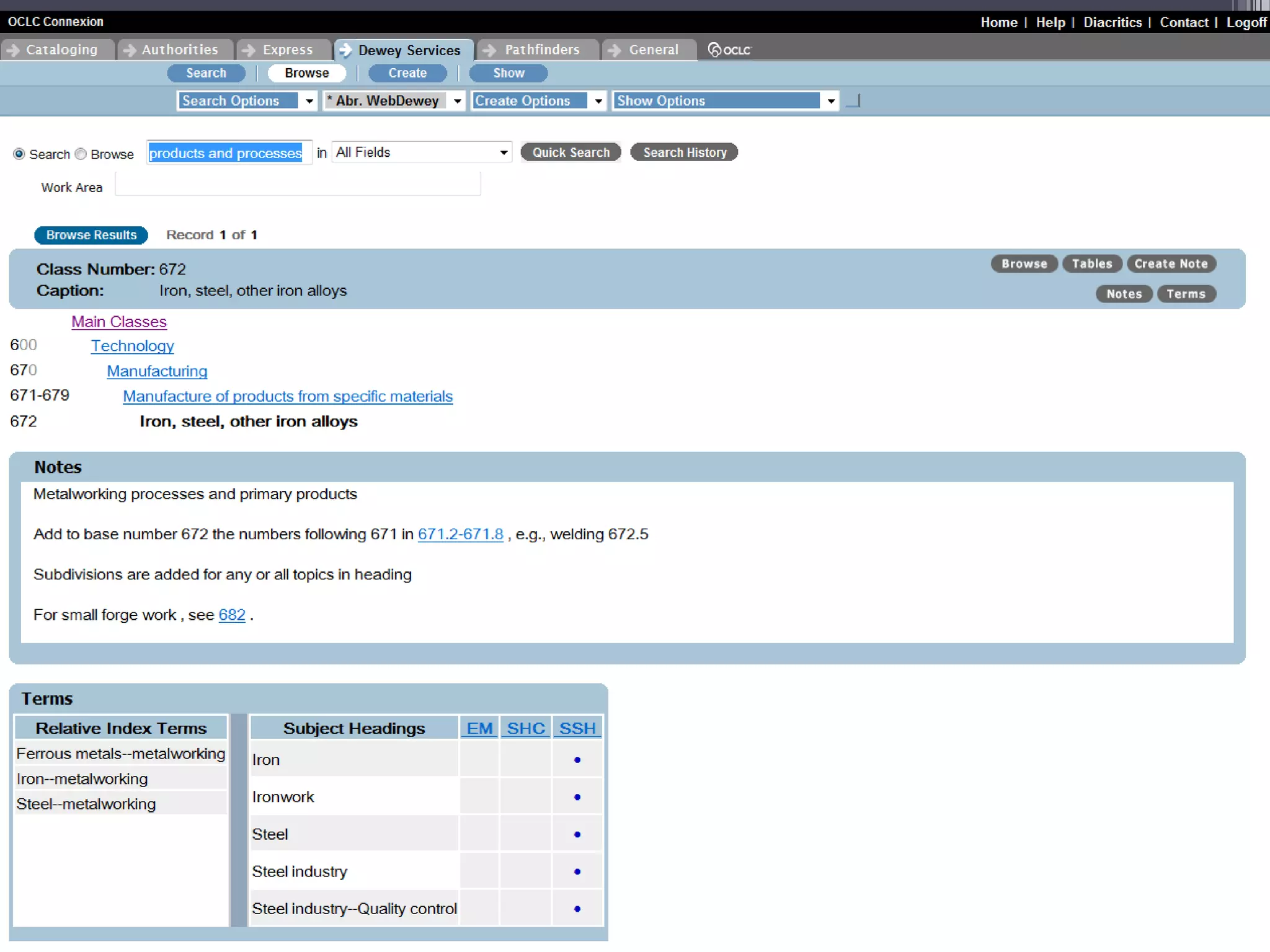Switch to the Express tab

[287, 50]
